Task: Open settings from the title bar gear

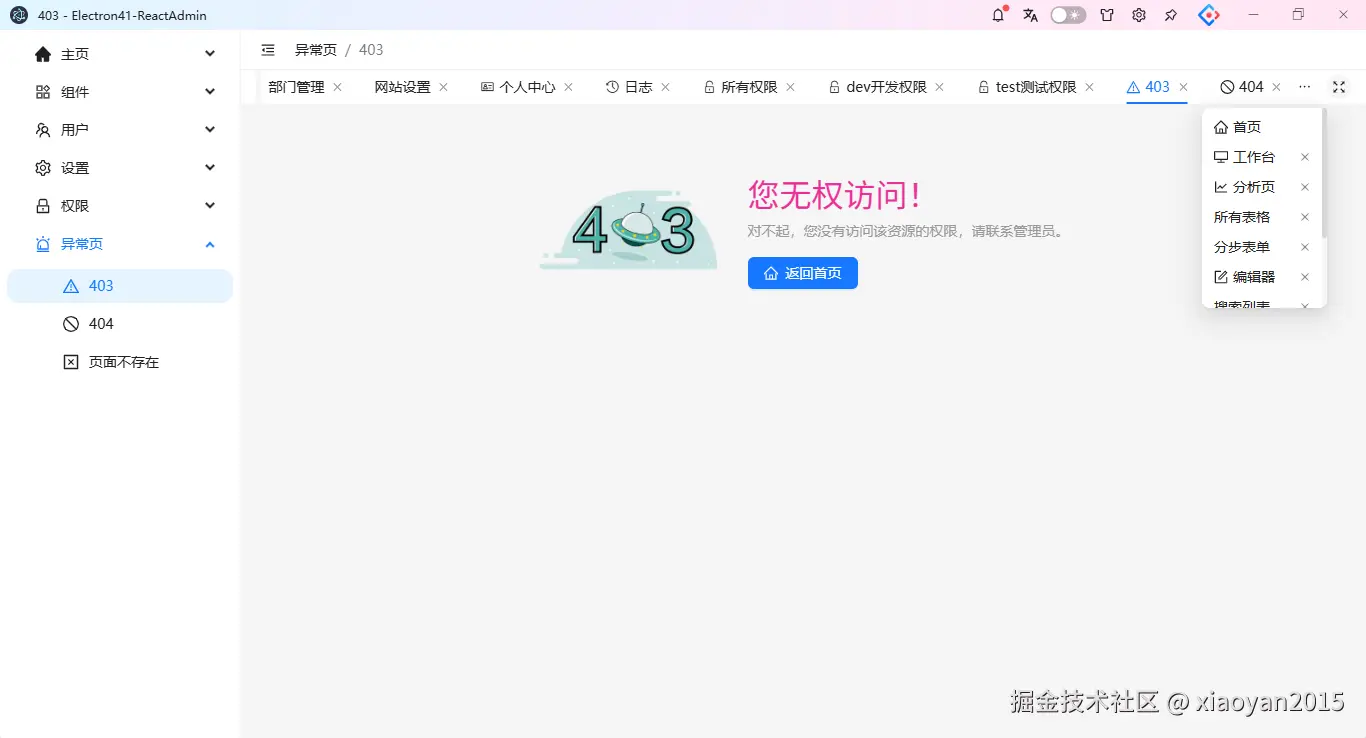Action: tap(1139, 15)
